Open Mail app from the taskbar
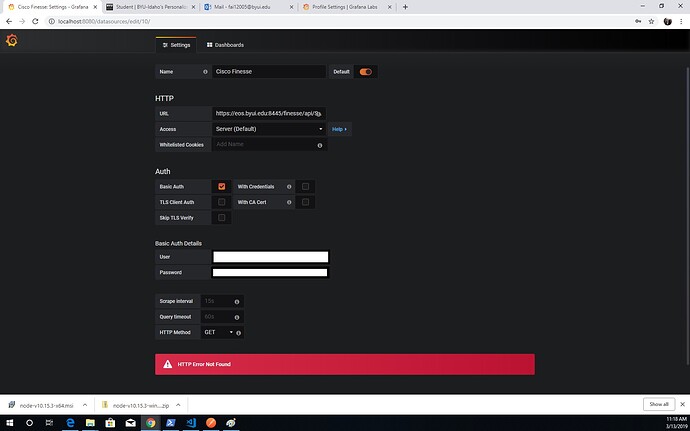690x431 pixels. (131, 423)
